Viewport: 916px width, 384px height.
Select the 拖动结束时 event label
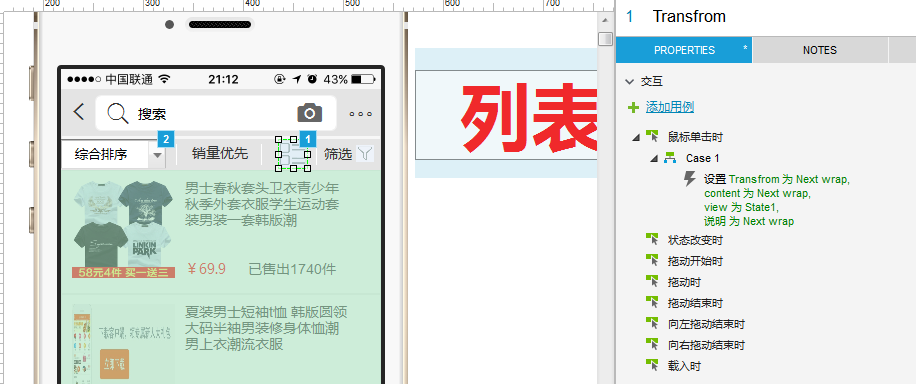click(x=695, y=303)
